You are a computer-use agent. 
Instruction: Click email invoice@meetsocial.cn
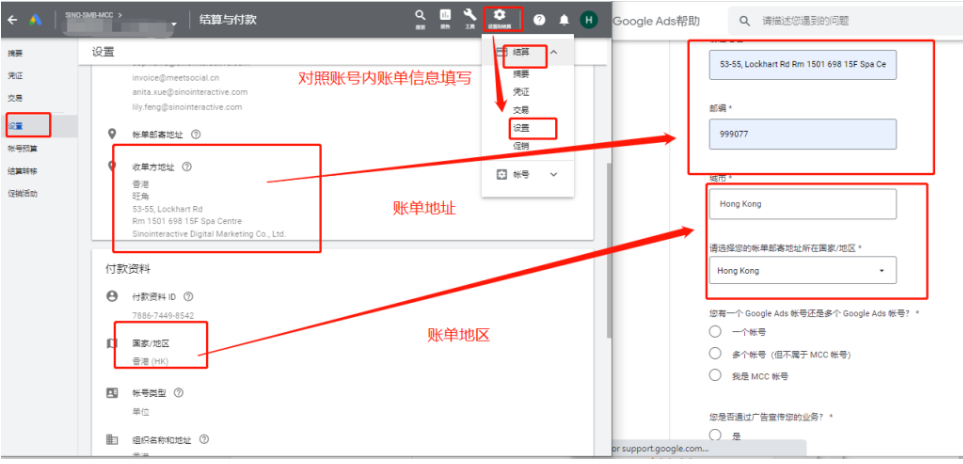[176, 78]
